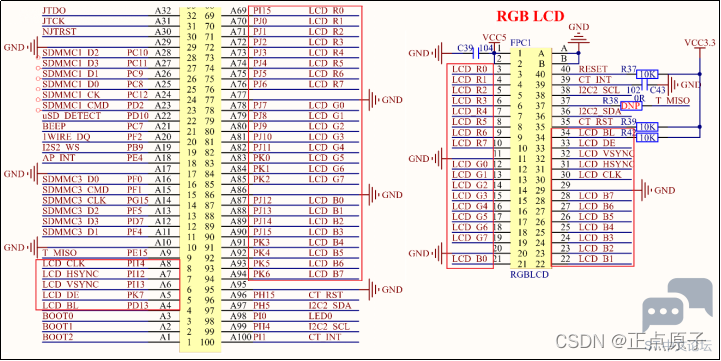
Task: Click pin name PE15
Action: point(137,253)
